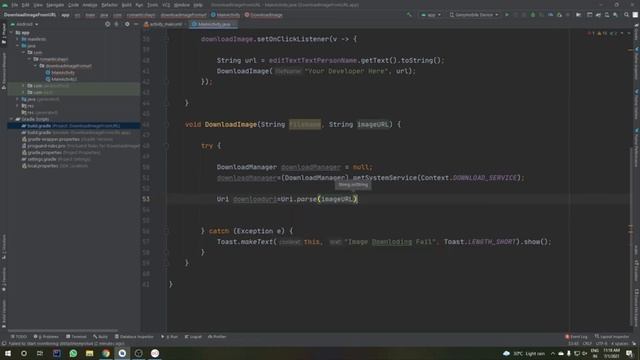Open the Code menu

(x=73, y=5)
